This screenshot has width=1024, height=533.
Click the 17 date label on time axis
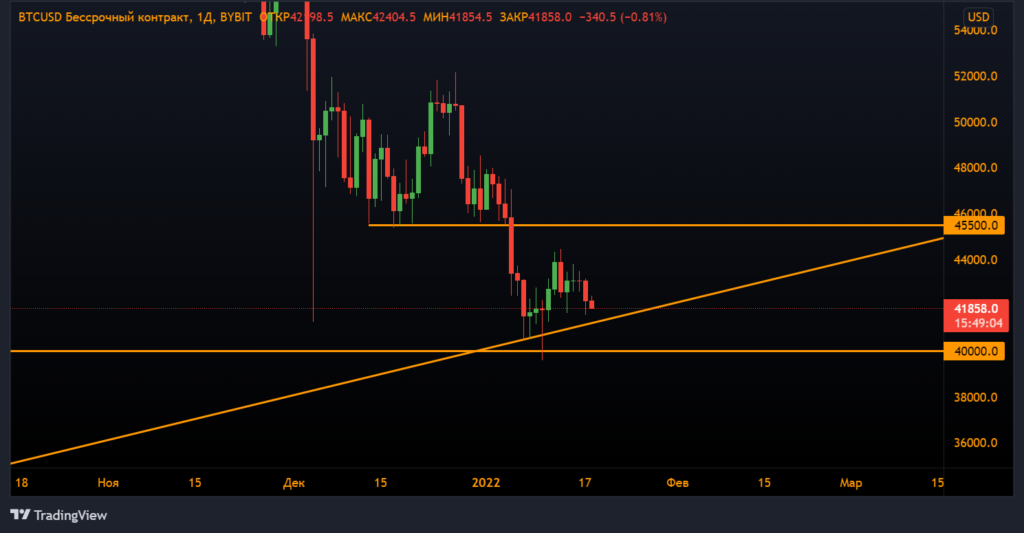[584, 483]
